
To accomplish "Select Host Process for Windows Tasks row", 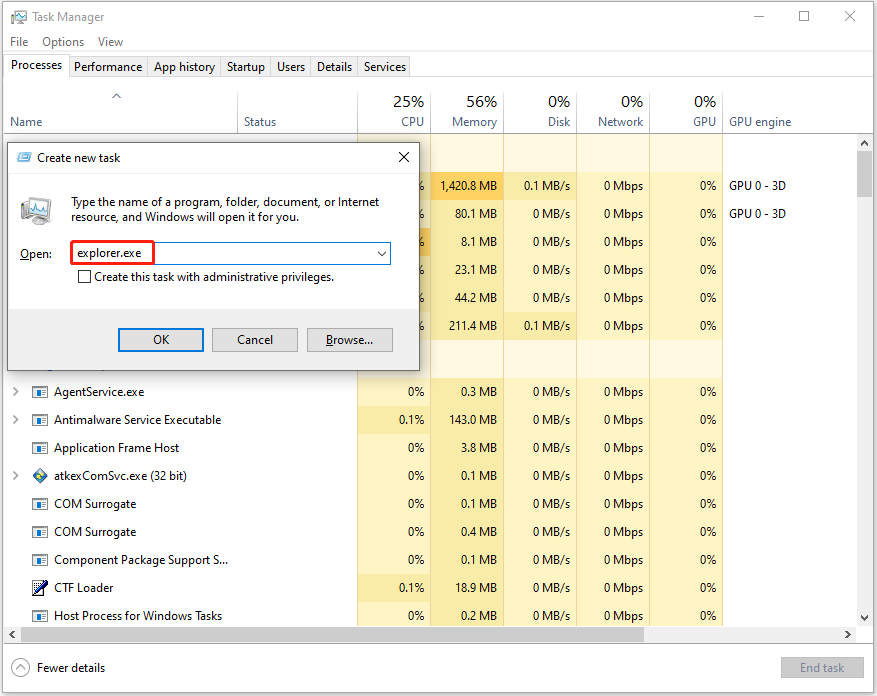I will pyautogui.click(x=430, y=616).
